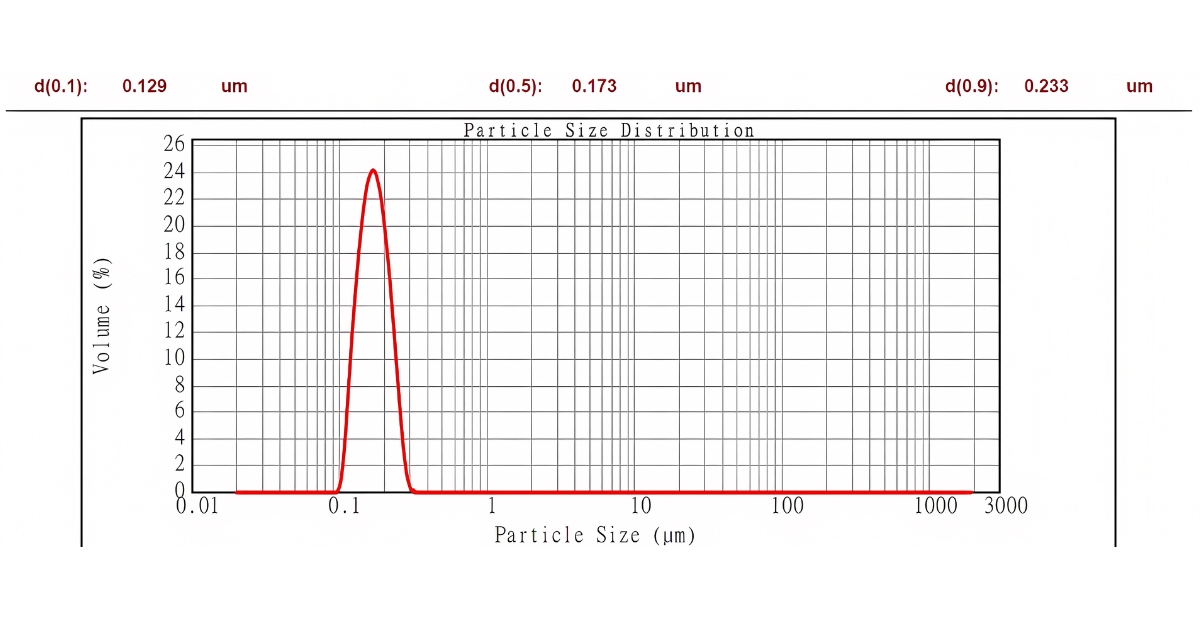
Task: Select the 0.173 median value
Action: click(594, 86)
